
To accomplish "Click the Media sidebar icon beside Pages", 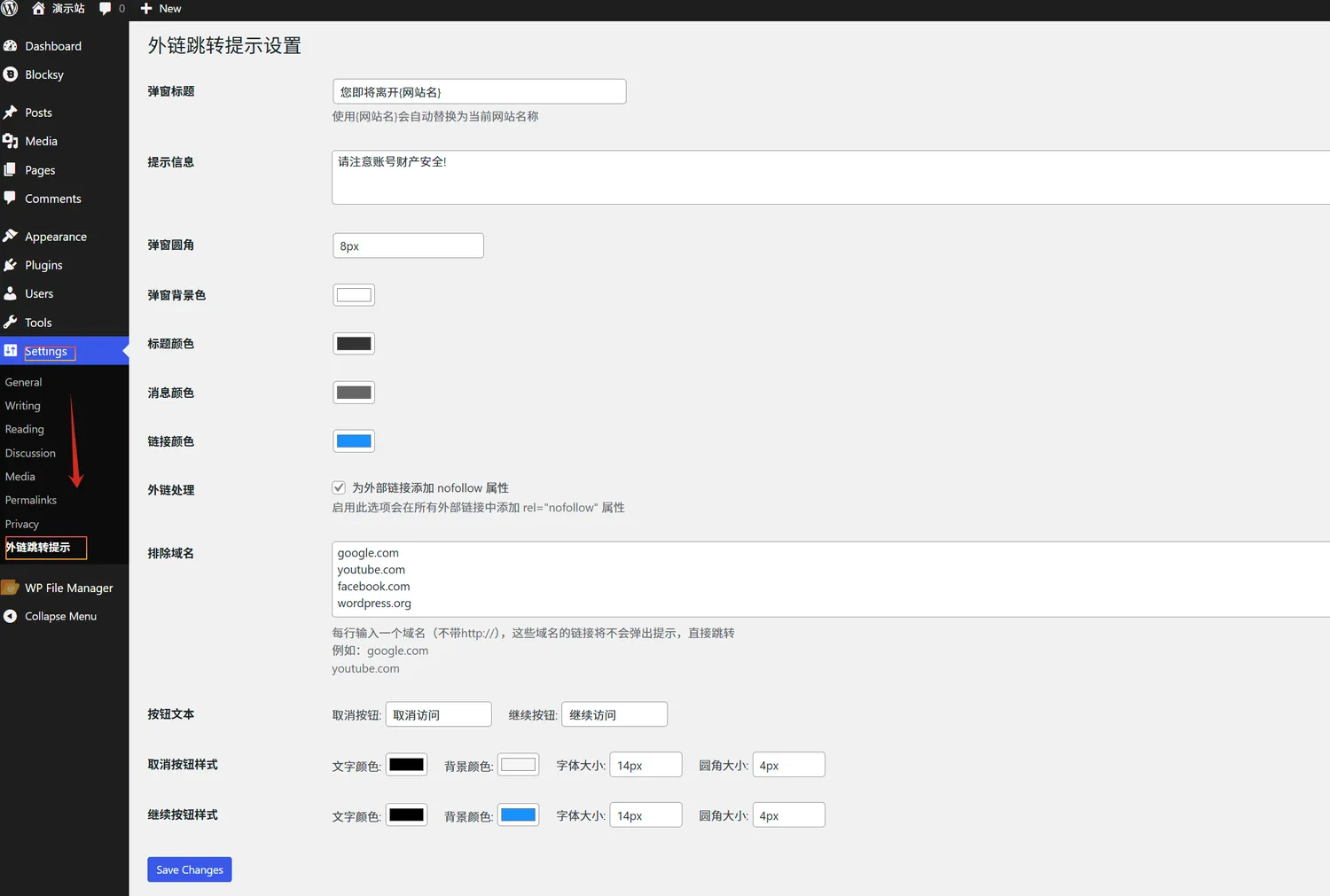I will click(x=11, y=141).
